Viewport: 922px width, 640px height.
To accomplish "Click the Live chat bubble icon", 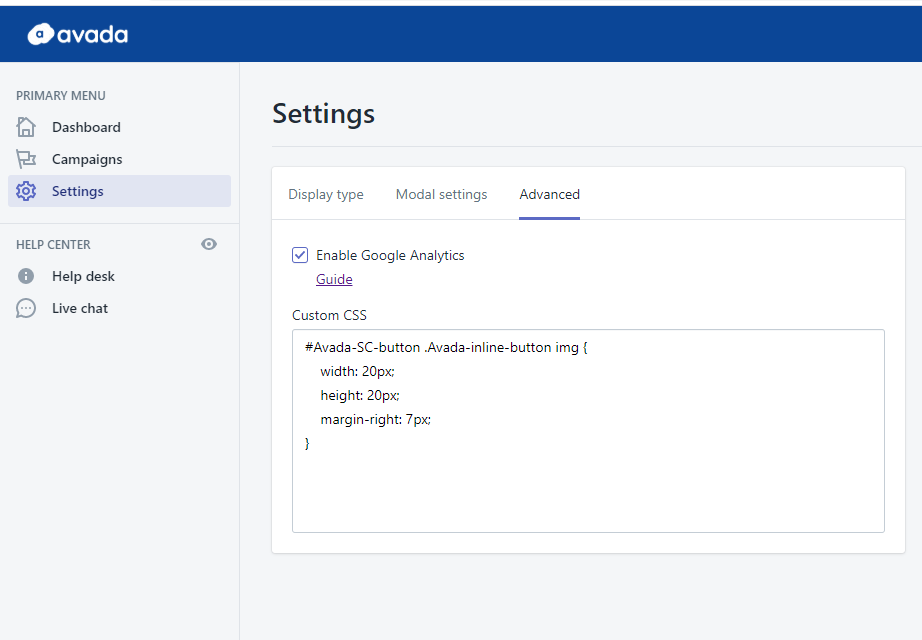I will click(x=26, y=308).
